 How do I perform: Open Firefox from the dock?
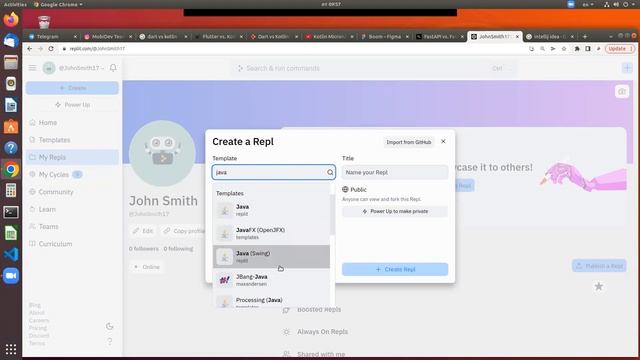pos(11,19)
